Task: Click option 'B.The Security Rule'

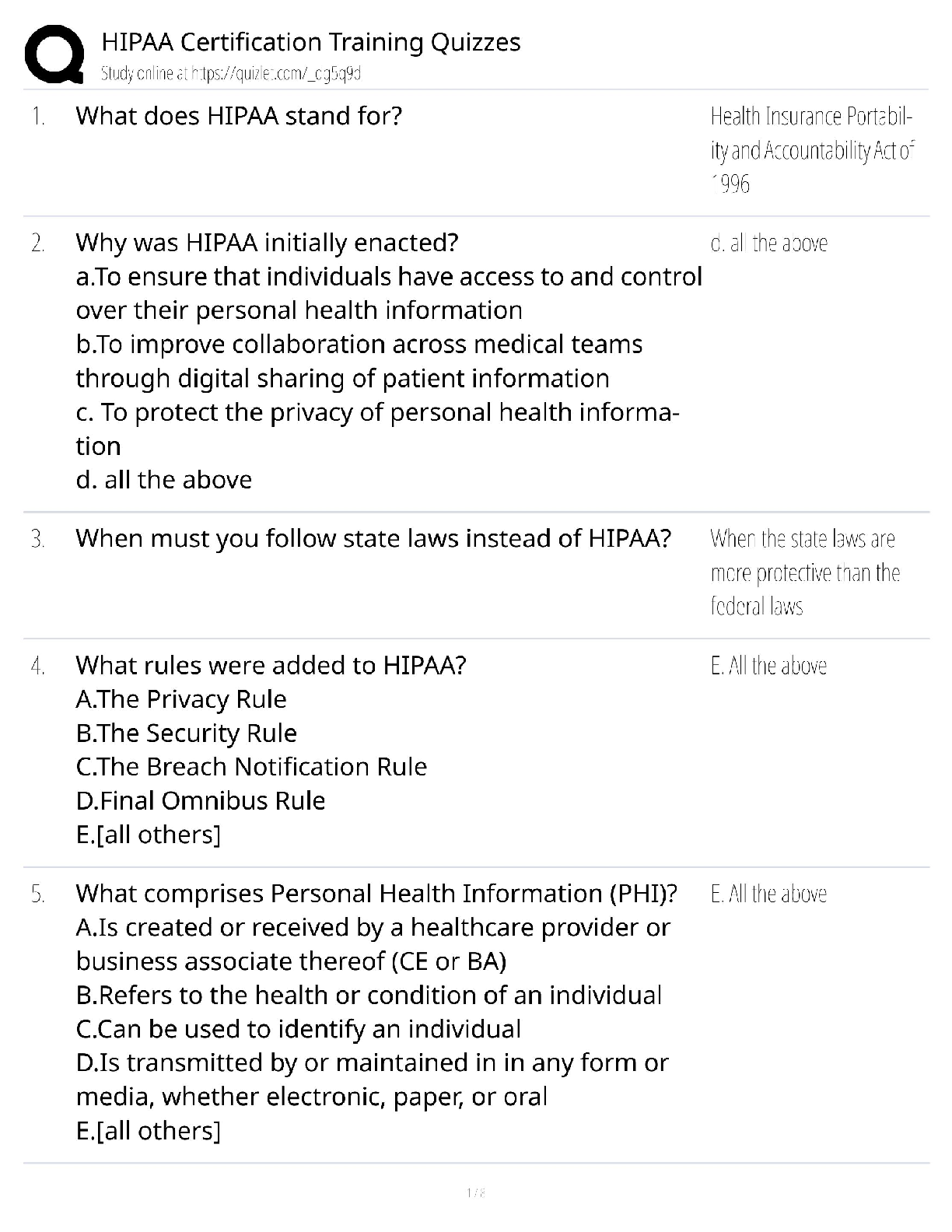Action: [187, 733]
